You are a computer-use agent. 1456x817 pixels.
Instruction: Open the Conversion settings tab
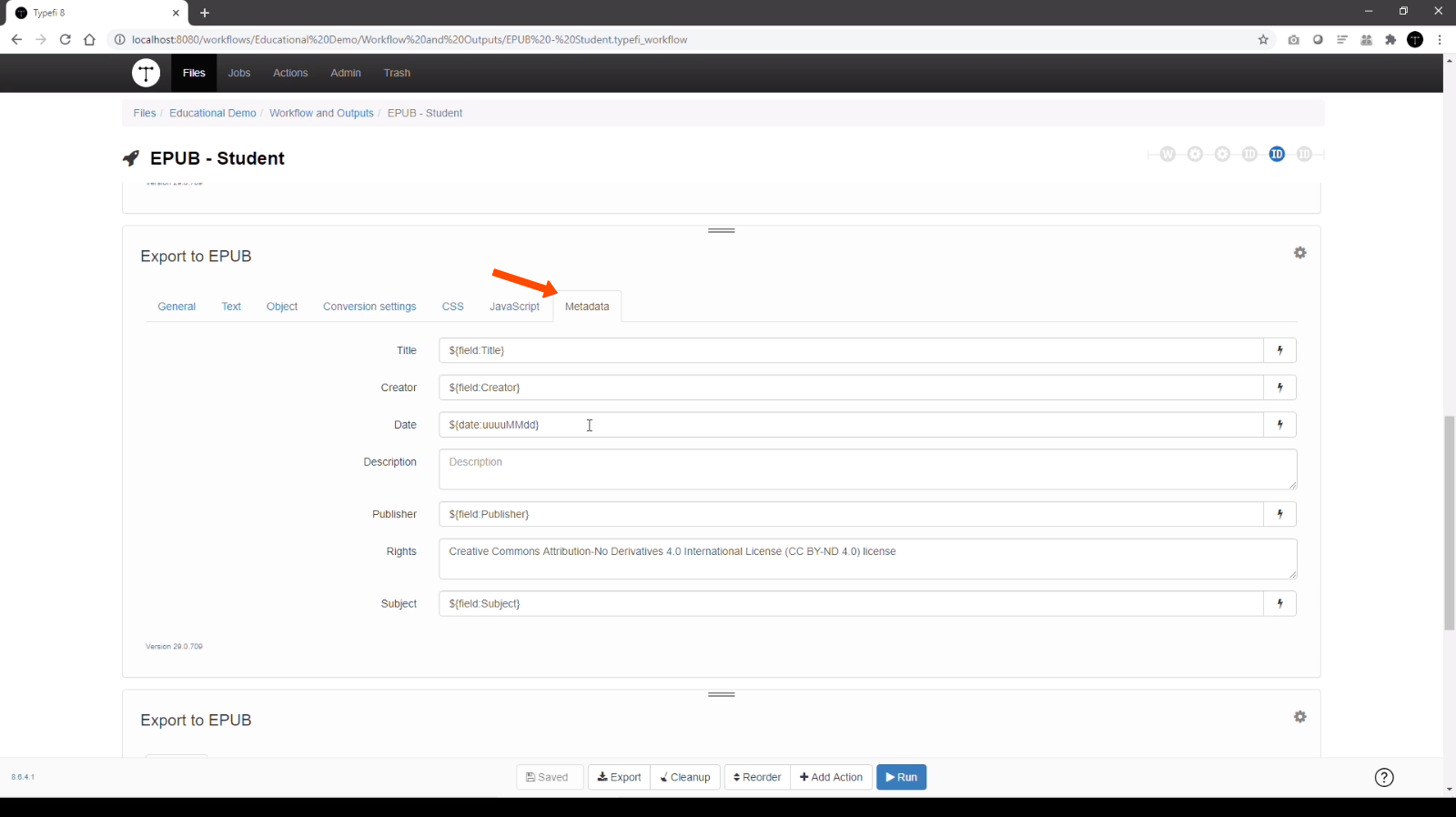click(369, 307)
